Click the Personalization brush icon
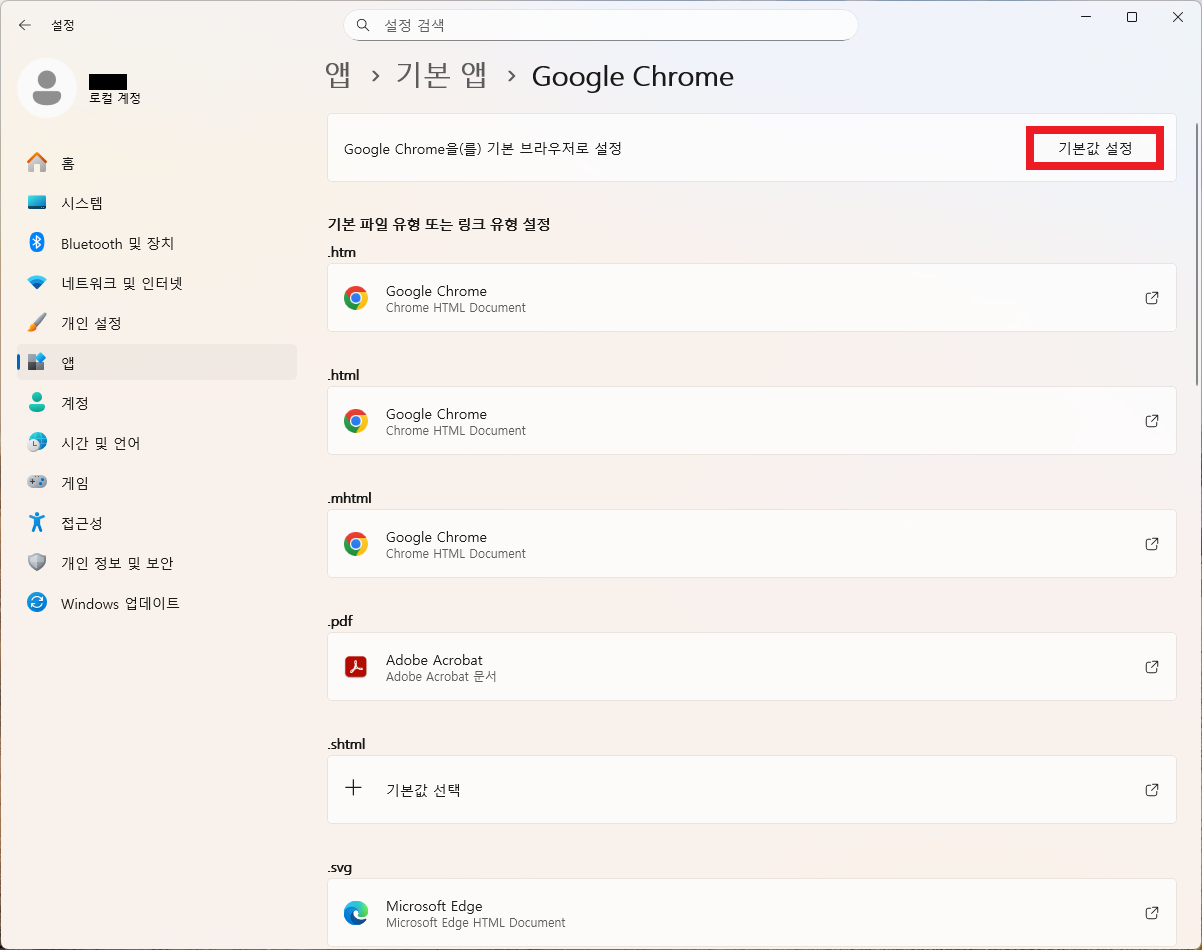 tap(37, 323)
